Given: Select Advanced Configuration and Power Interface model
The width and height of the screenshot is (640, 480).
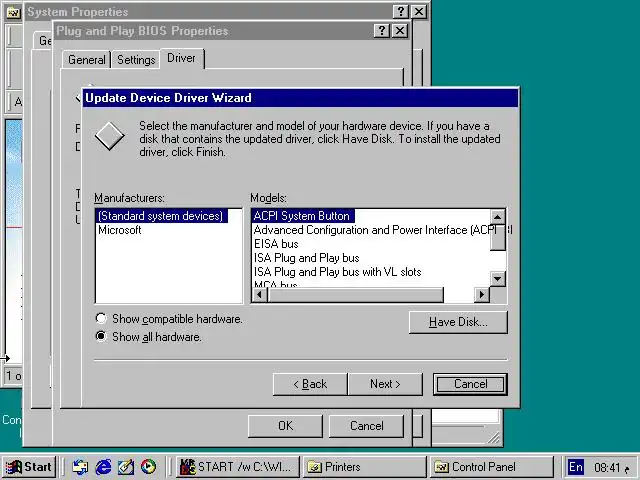Looking at the screenshot, I should point(371,230).
